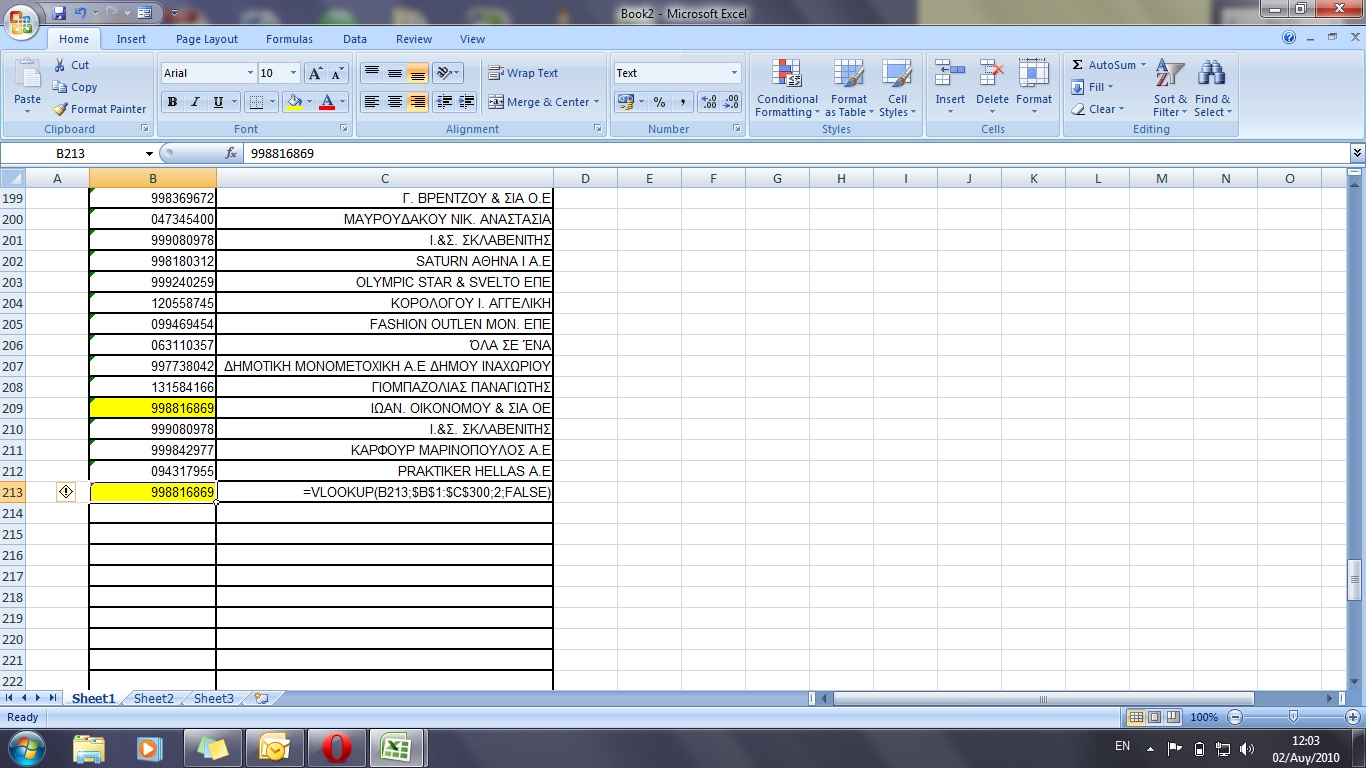Toggle bold formatting
Screen dimensions: 1366x768
click(172, 102)
